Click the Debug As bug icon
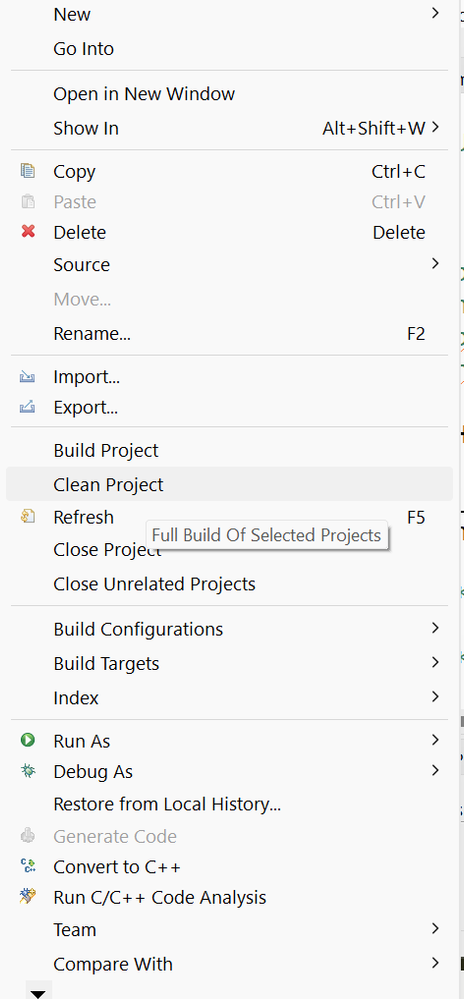The image size is (464, 999). [x=28, y=771]
